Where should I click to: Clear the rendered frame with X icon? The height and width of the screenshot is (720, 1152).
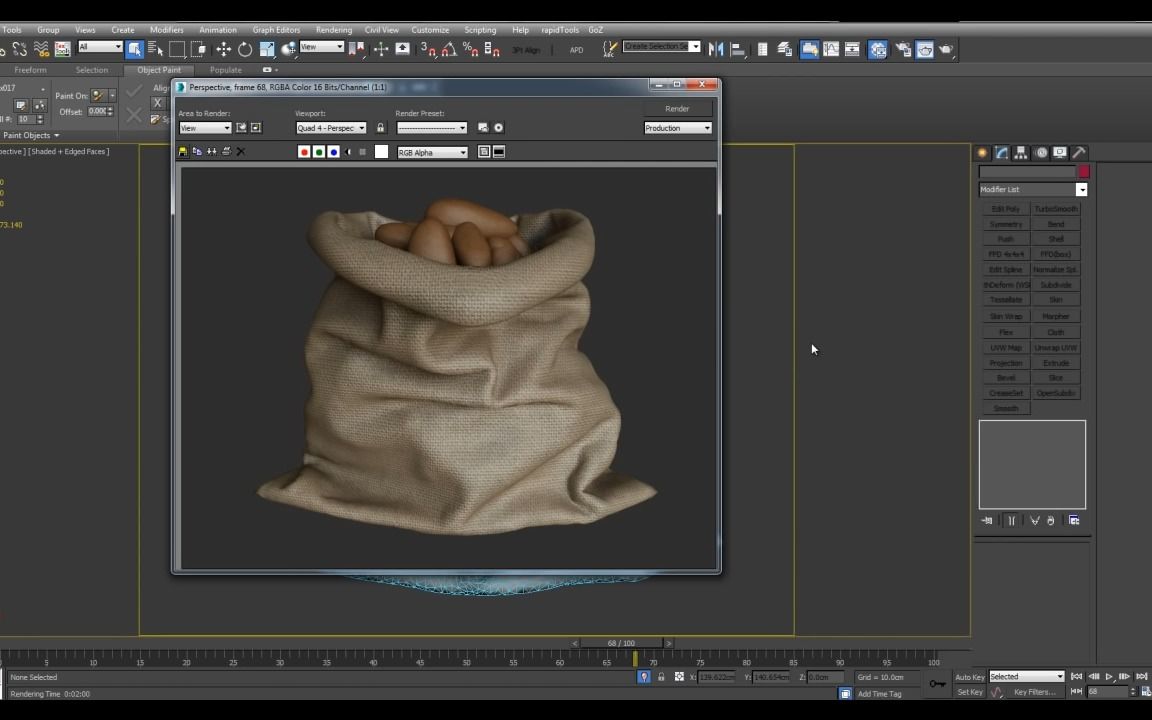pyautogui.click(x=240, y=152)
